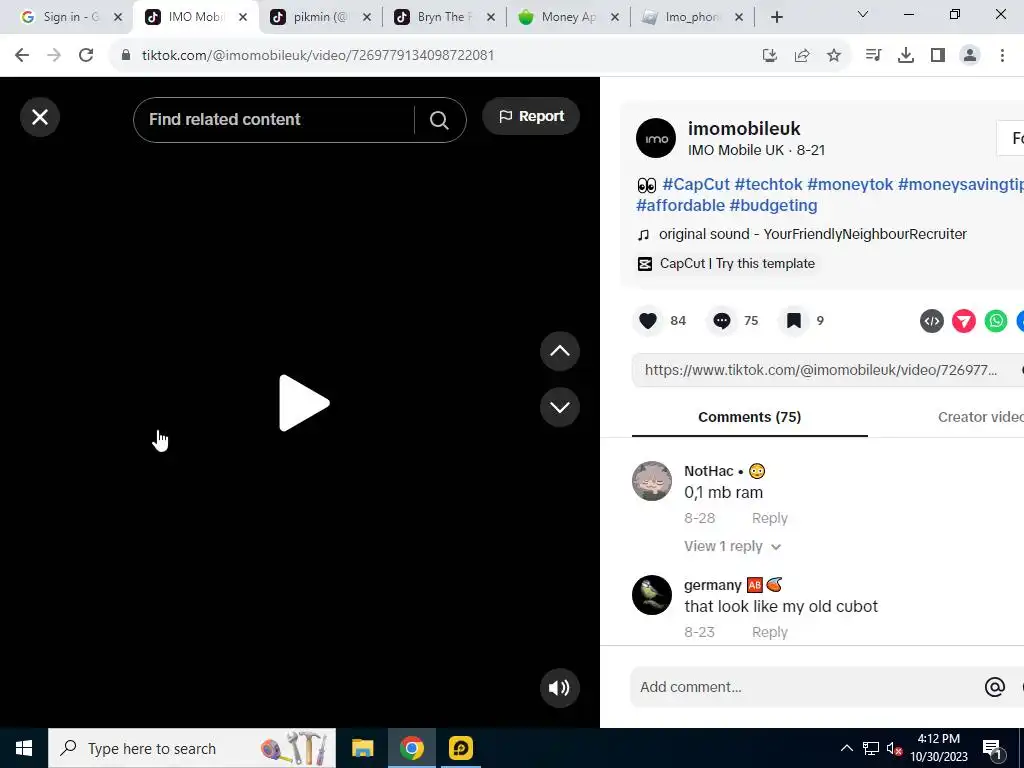Open Chrome profile avatar icon
The width and height of the screenshot is (1024, 768).
coord(970,56)
